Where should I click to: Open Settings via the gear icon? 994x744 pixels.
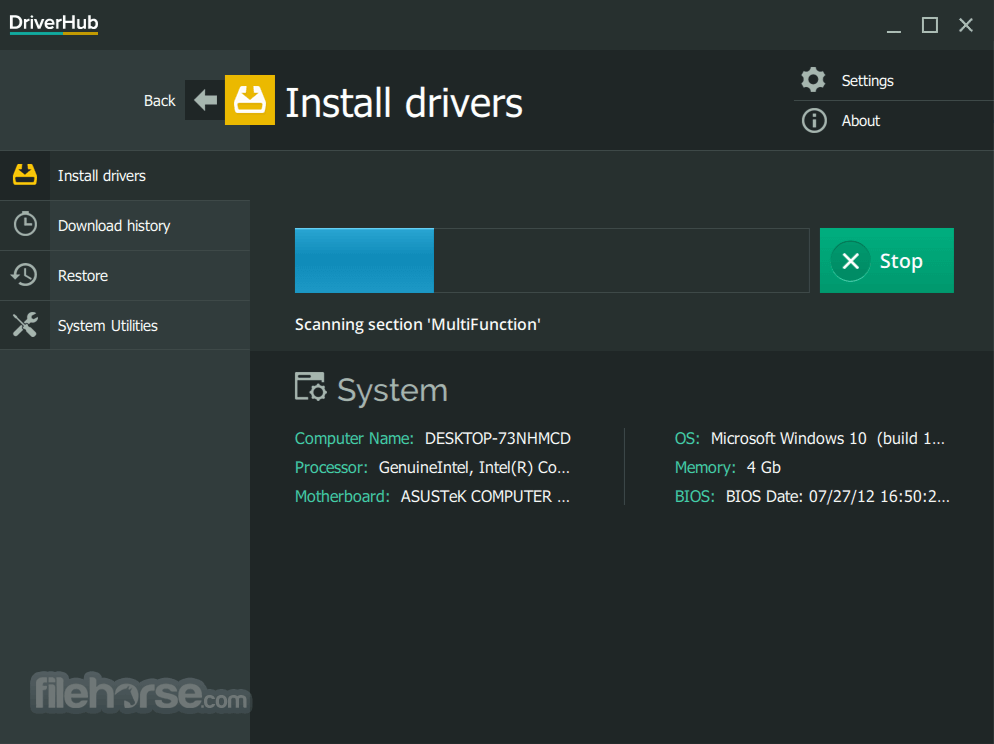click(x=813, y=80)
